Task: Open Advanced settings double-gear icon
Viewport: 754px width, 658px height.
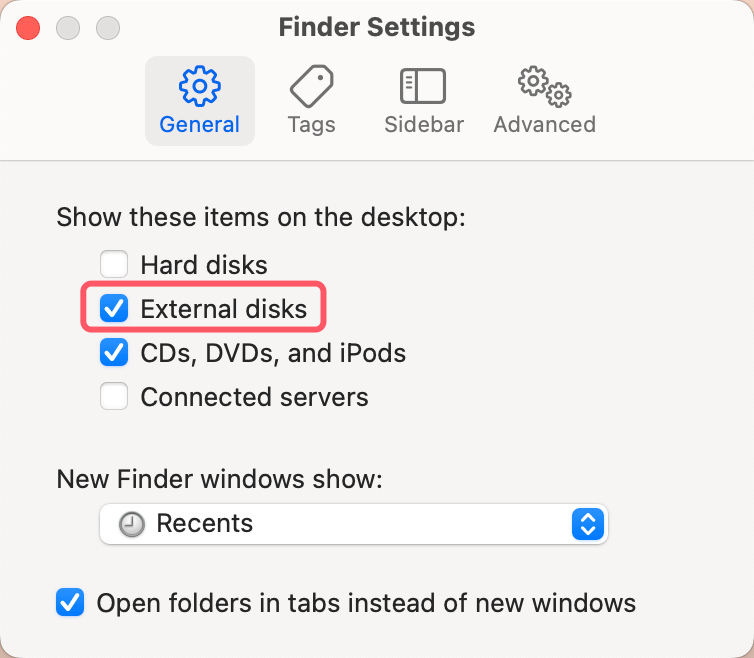Action: click(x=544, y=87)
